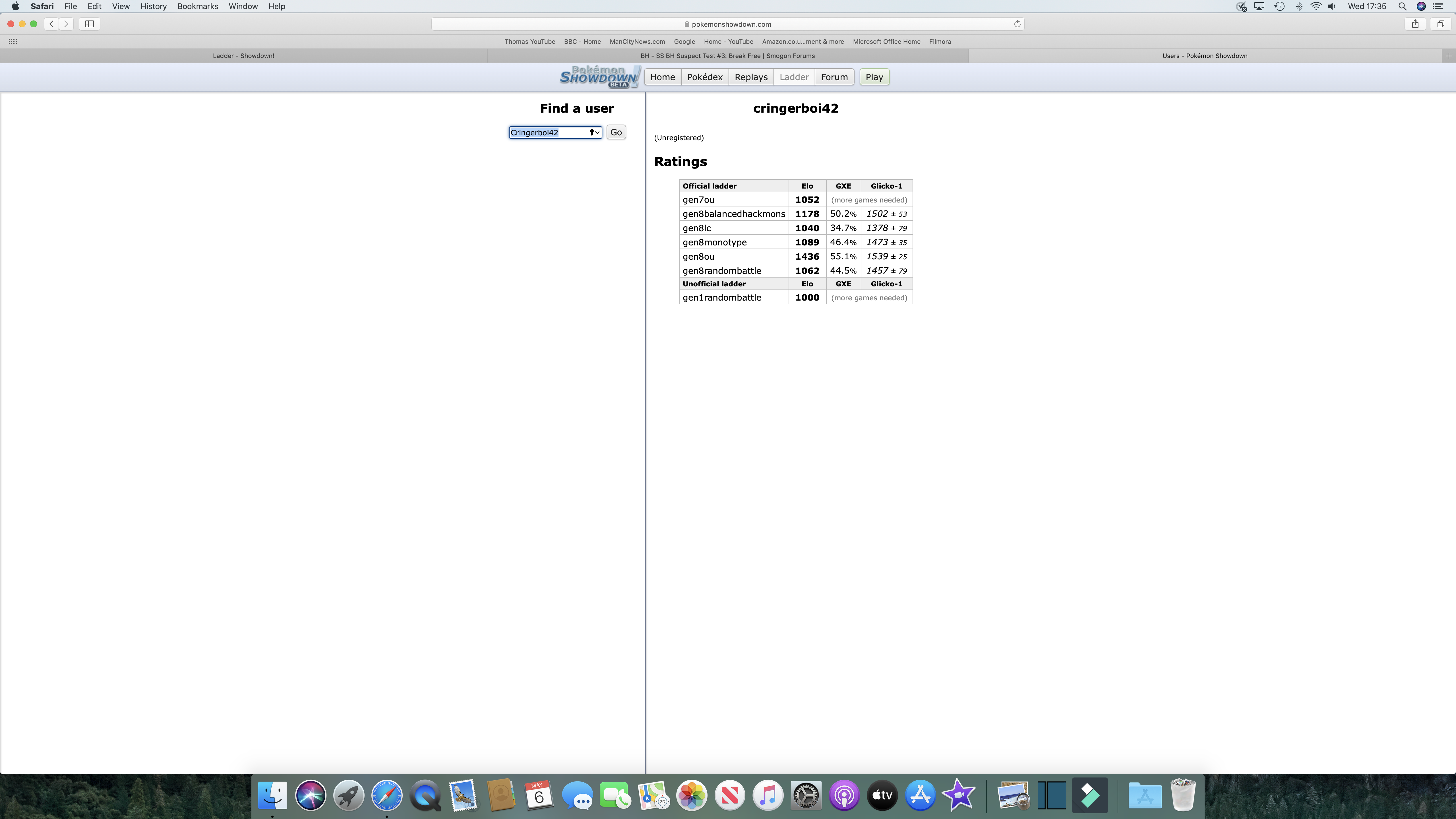
Task: Open the Forum nav link
Action: click(834, 77)
